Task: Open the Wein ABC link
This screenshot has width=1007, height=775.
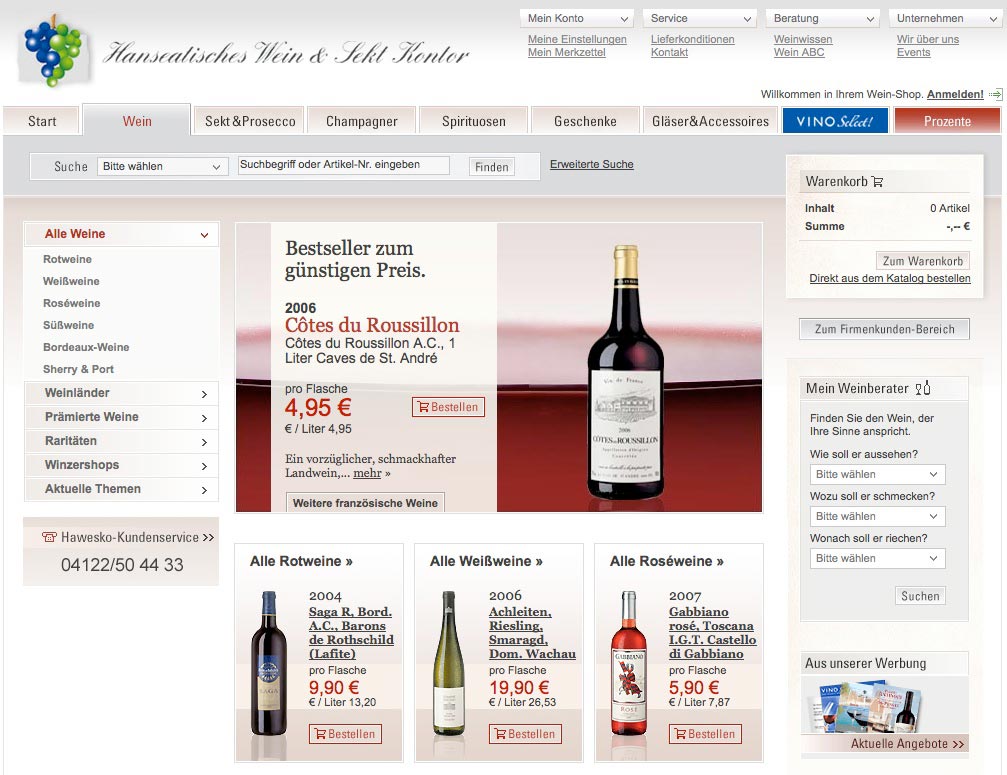Action: pos(799,53)
